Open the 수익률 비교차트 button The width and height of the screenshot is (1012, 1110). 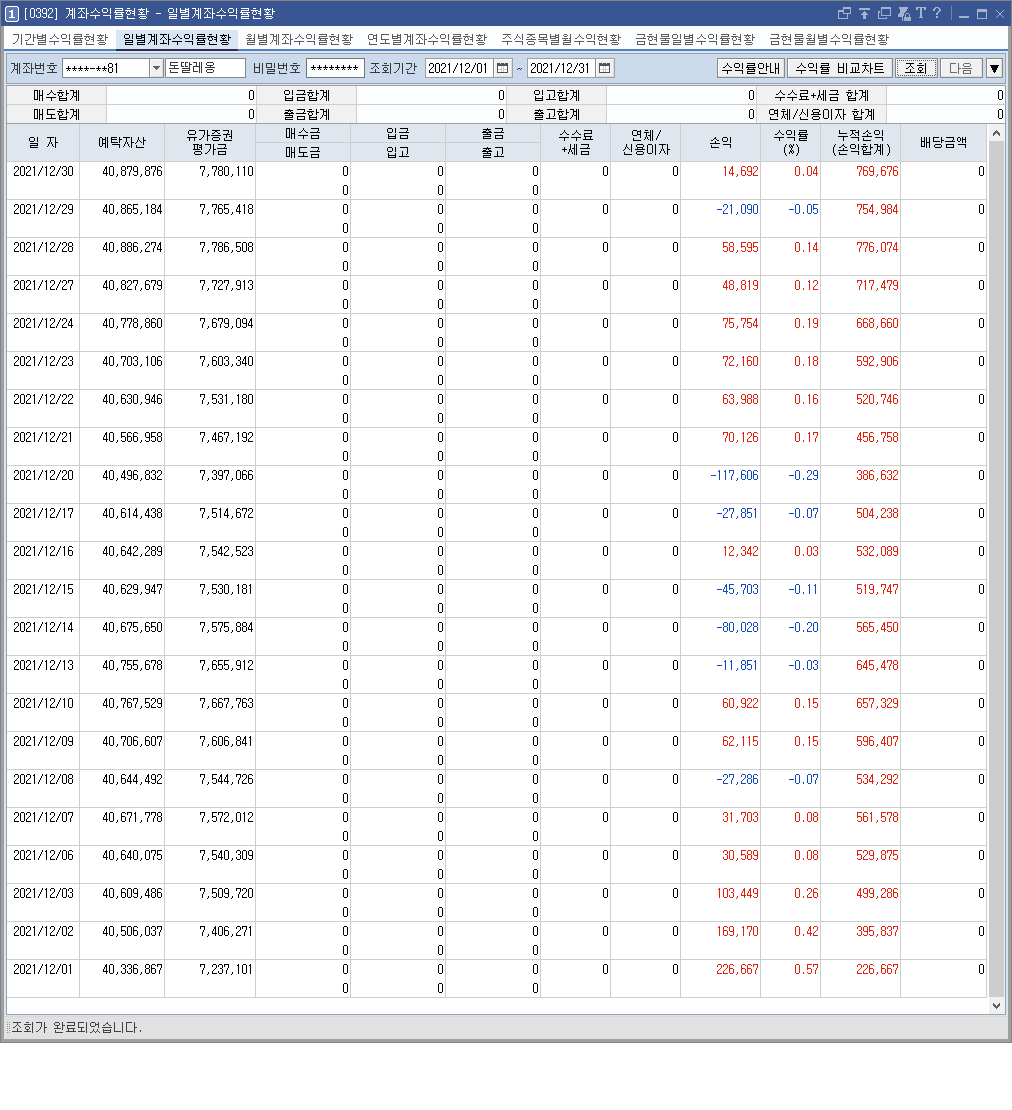pos(840,68)
